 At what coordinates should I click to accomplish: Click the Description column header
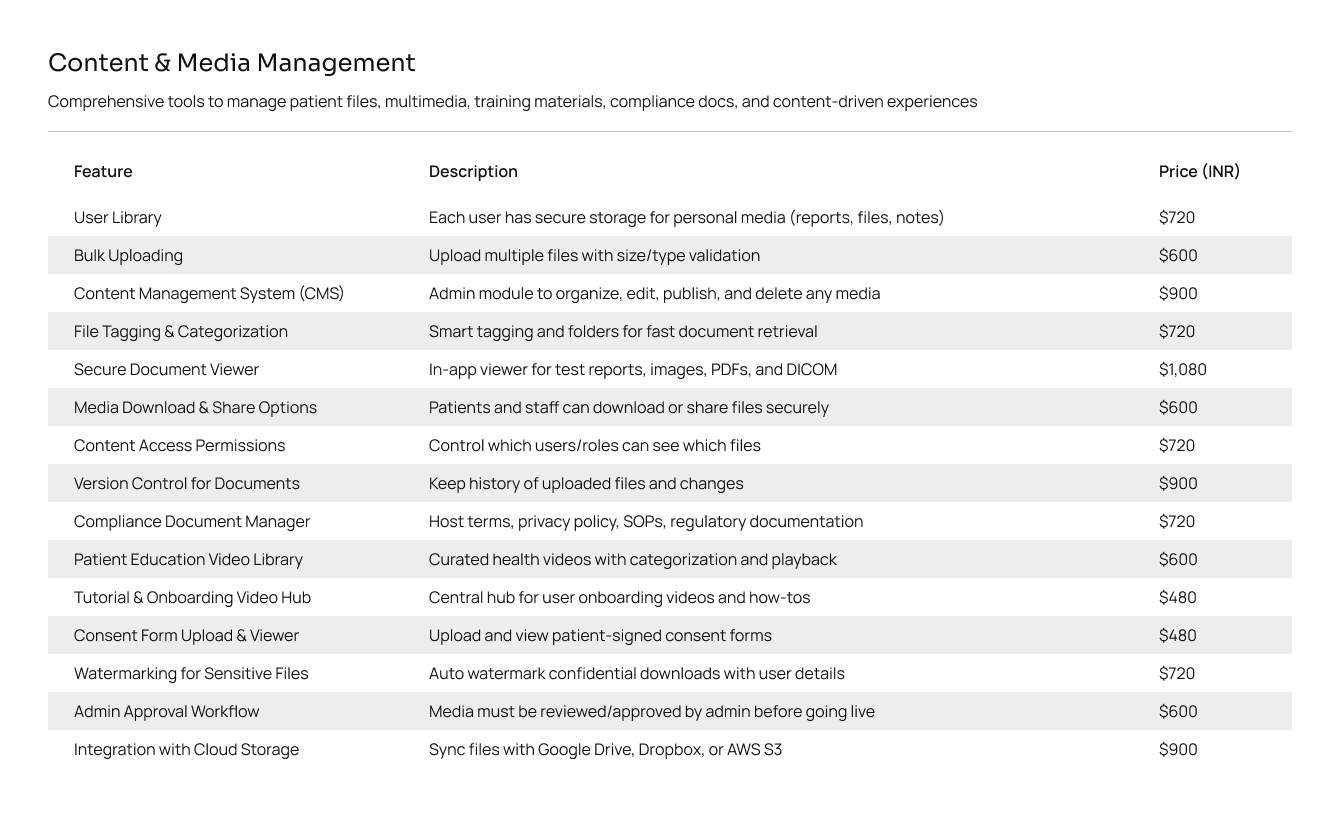(x=473, y=171)
